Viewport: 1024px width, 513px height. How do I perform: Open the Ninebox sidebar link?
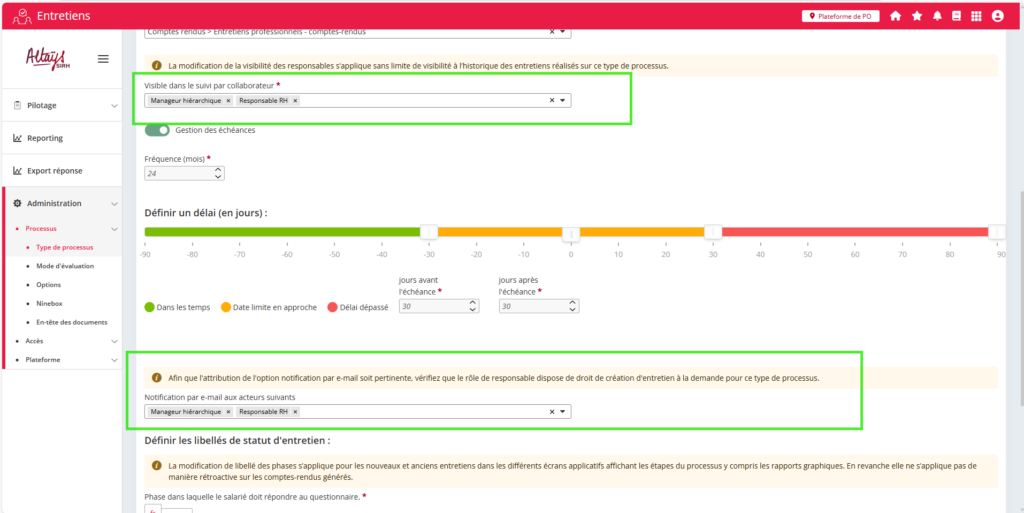[50, 303]
